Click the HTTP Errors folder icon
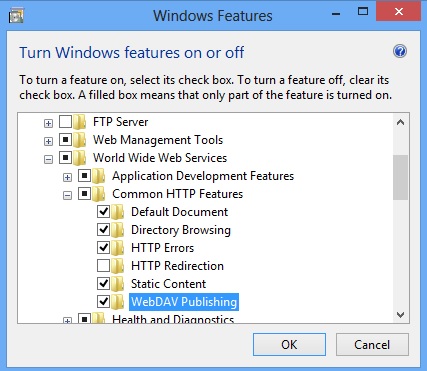This screenshot has height=371, width=427. pyautogui.click(x=118, y=248)
